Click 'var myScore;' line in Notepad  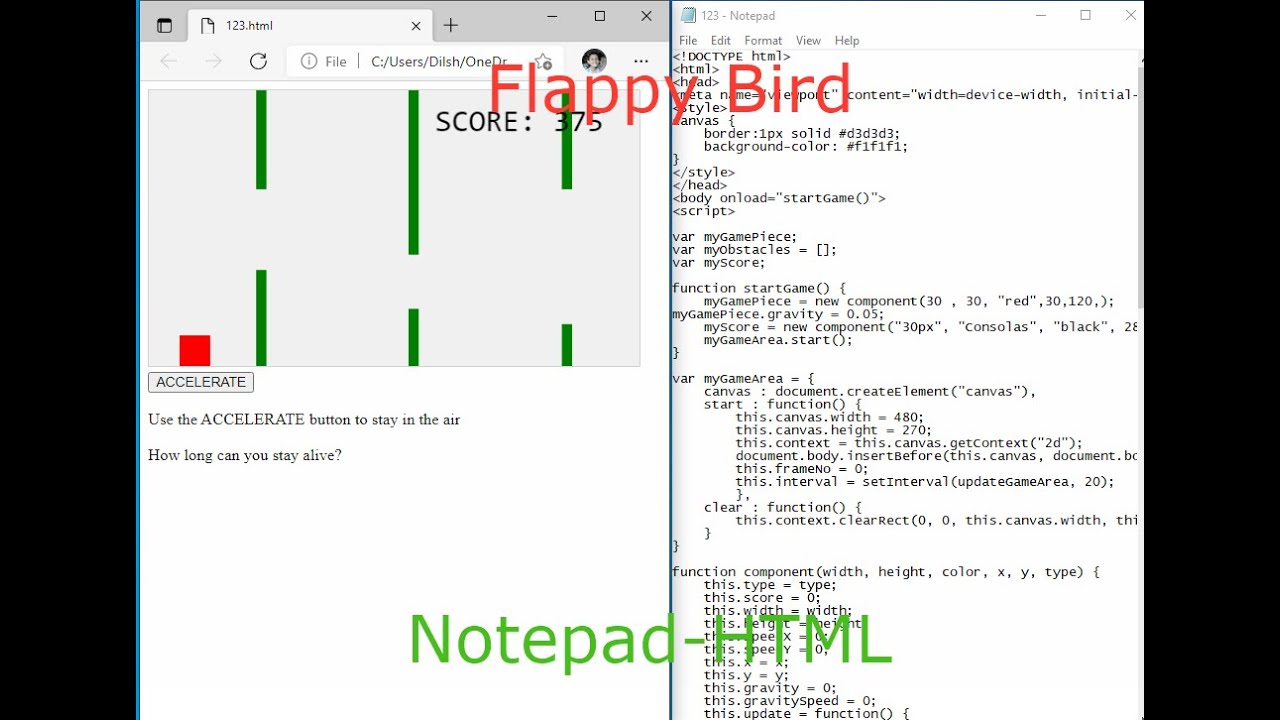719,263
